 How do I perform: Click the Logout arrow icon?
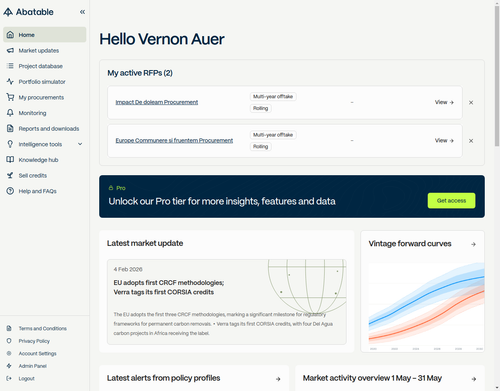[x=9, y=378]
